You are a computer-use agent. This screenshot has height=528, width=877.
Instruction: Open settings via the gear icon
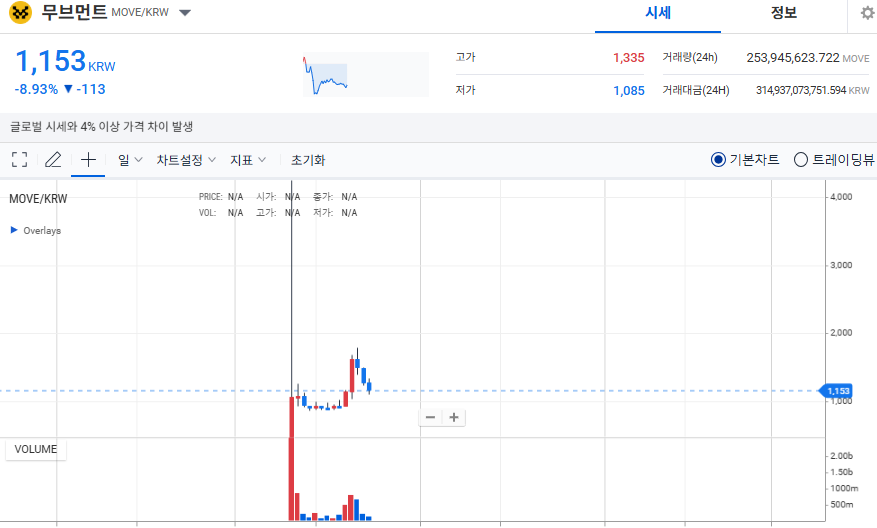coord(867,13)
